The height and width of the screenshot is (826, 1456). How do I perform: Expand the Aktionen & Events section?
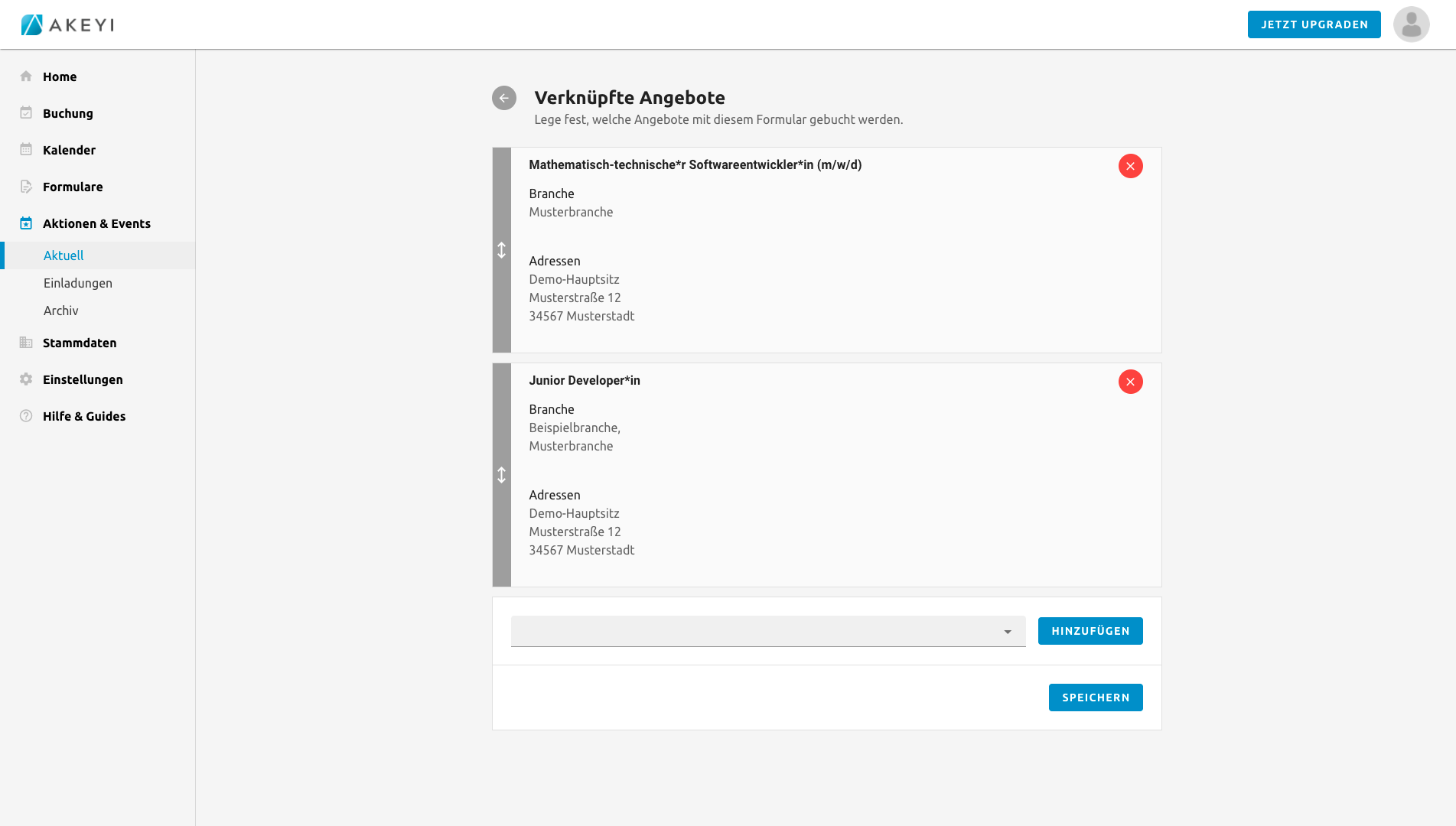click(96, 223)
